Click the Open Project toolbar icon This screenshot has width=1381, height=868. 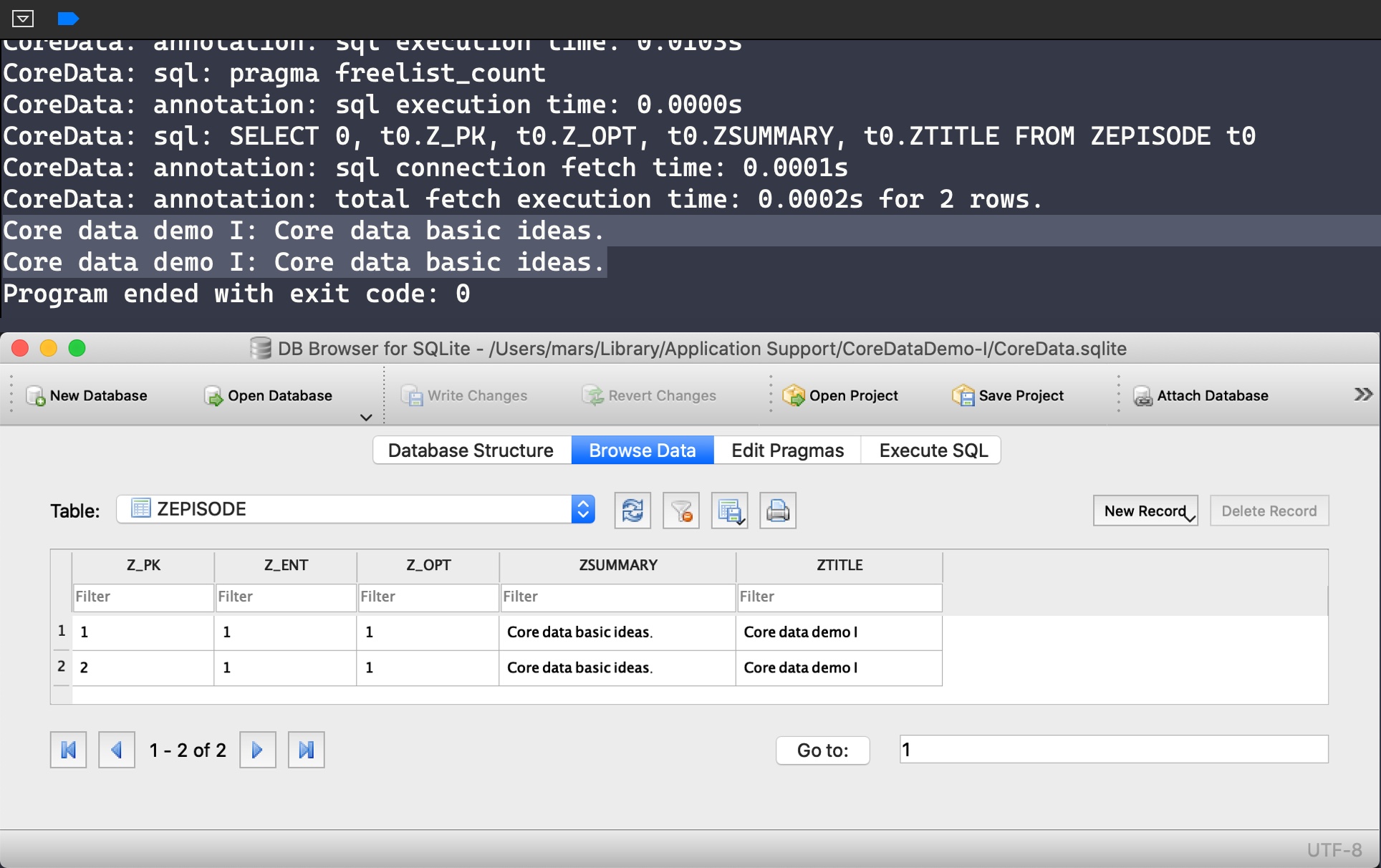point(794,396)
